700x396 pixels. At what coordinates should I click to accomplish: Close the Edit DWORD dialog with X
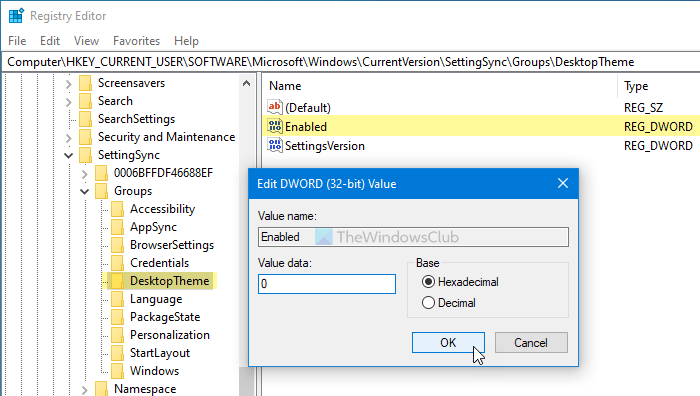pyautogui.click(x=563, y=183)
